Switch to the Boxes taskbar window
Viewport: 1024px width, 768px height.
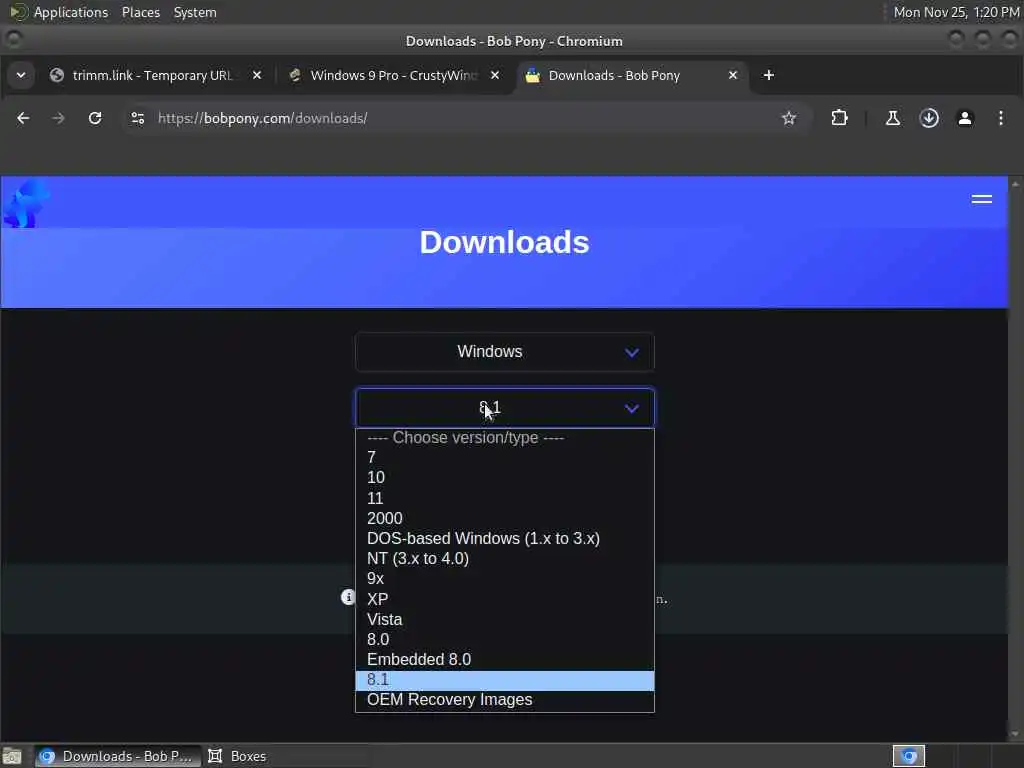237,756
